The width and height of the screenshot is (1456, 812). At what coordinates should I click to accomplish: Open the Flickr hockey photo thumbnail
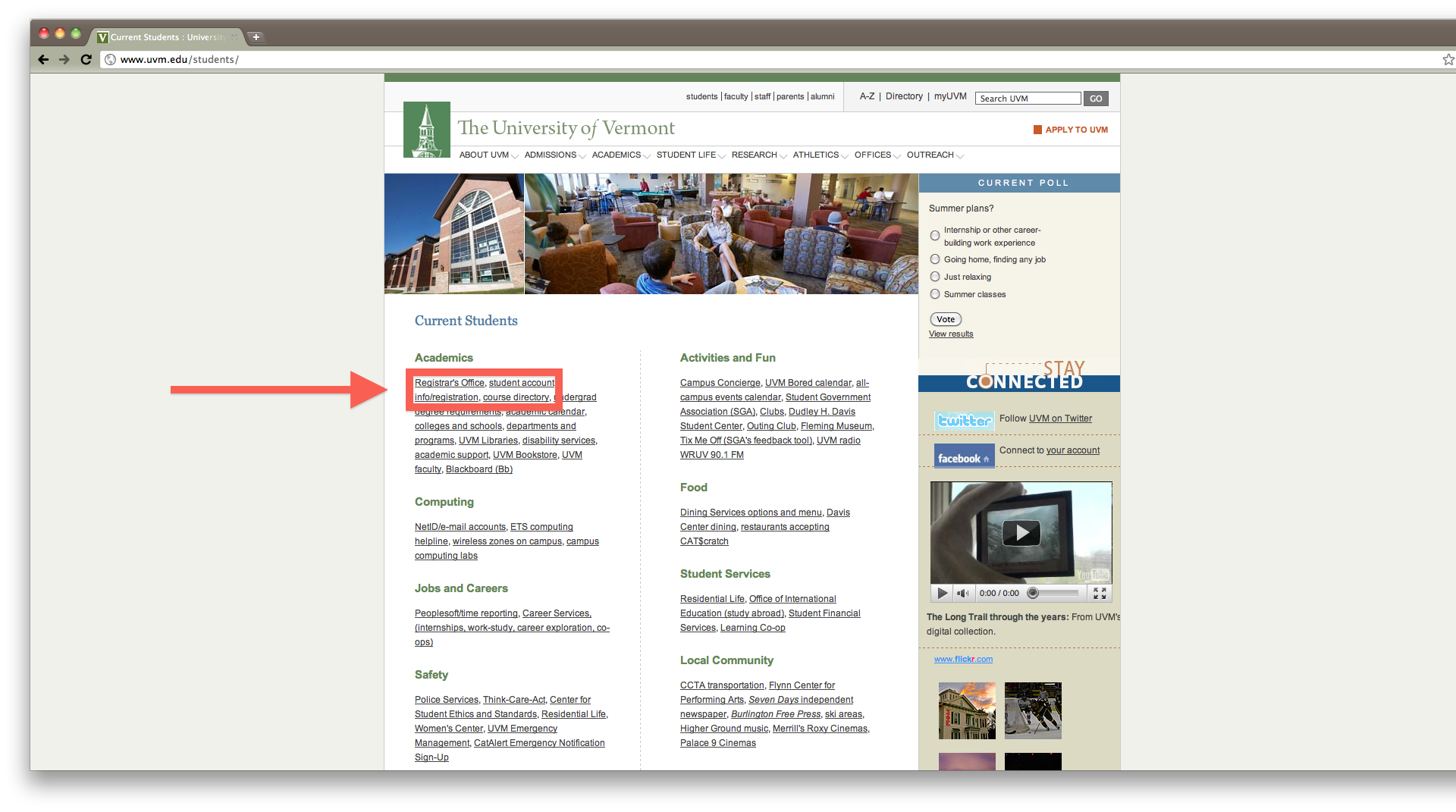tap(1033, 710)
